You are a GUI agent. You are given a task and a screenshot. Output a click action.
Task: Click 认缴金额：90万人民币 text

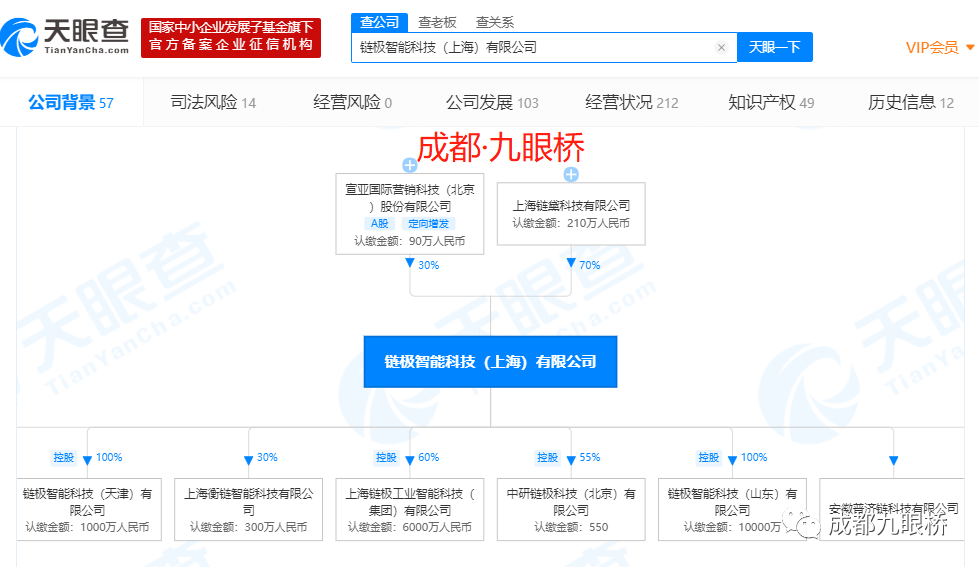410,241
